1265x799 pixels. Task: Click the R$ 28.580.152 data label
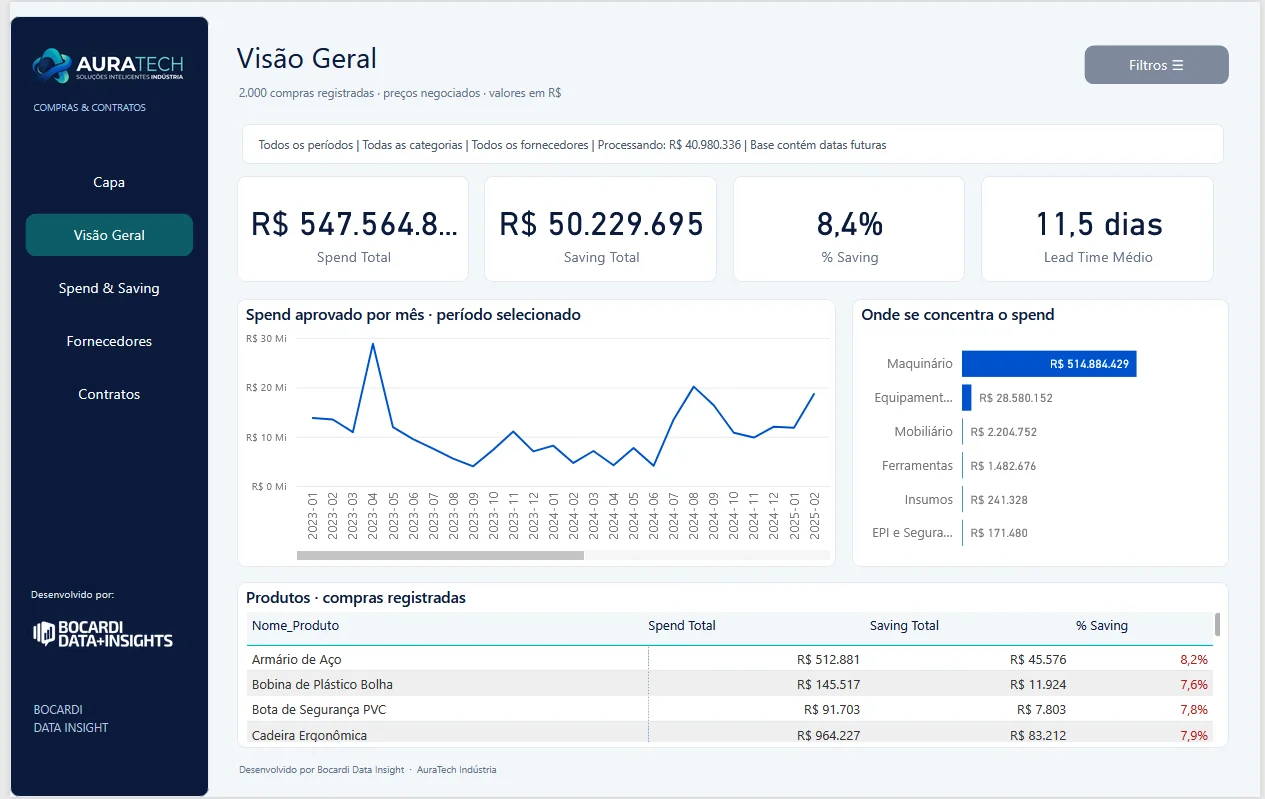pos(1016,398)
